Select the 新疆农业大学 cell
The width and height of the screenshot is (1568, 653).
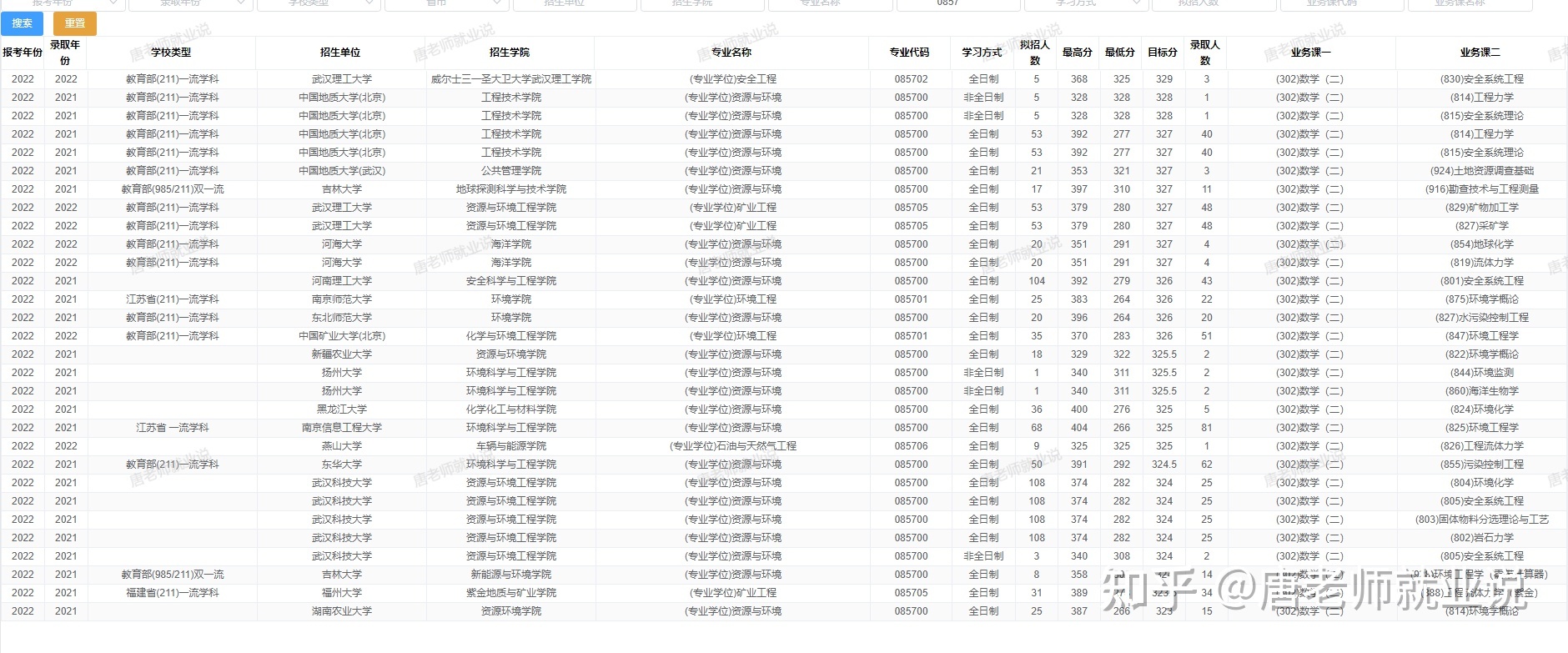point(342,354)
